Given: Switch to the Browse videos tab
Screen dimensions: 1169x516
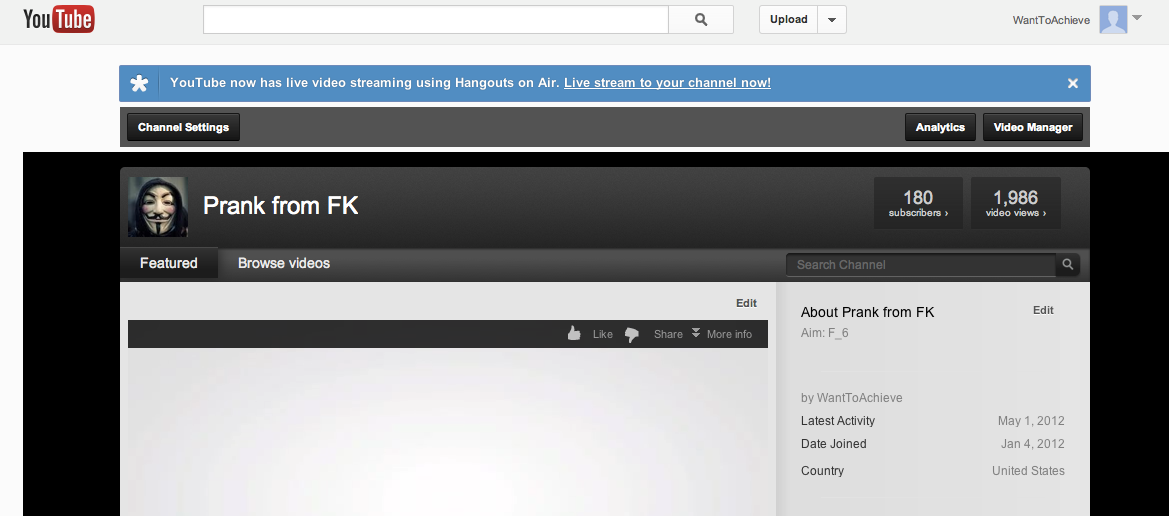Looking at the screenshot, I should tap(284, 263).
